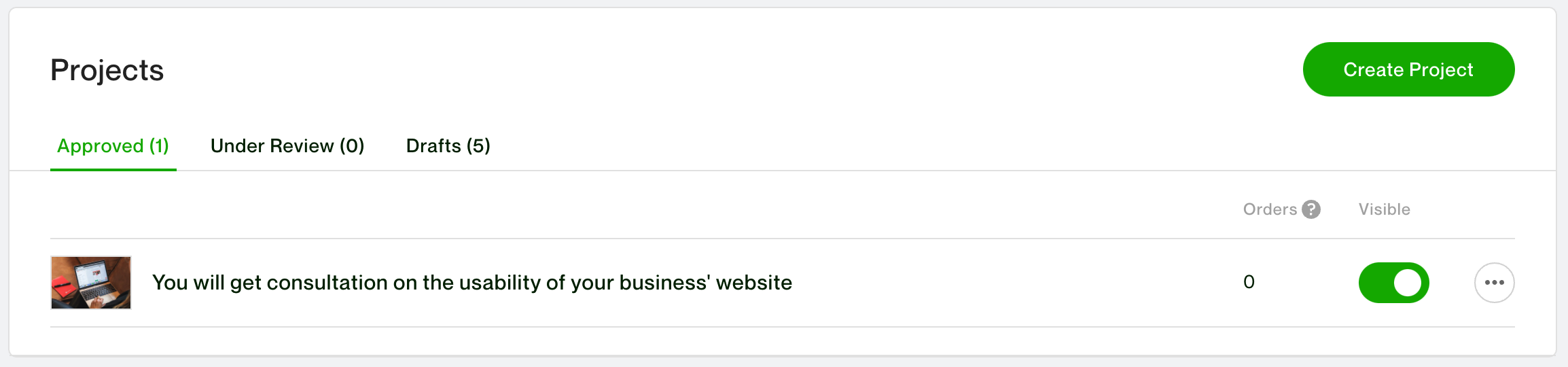1568x367 pixels.
Task: Click the green left side of the Visible switch
Action: pos(1375,283)
